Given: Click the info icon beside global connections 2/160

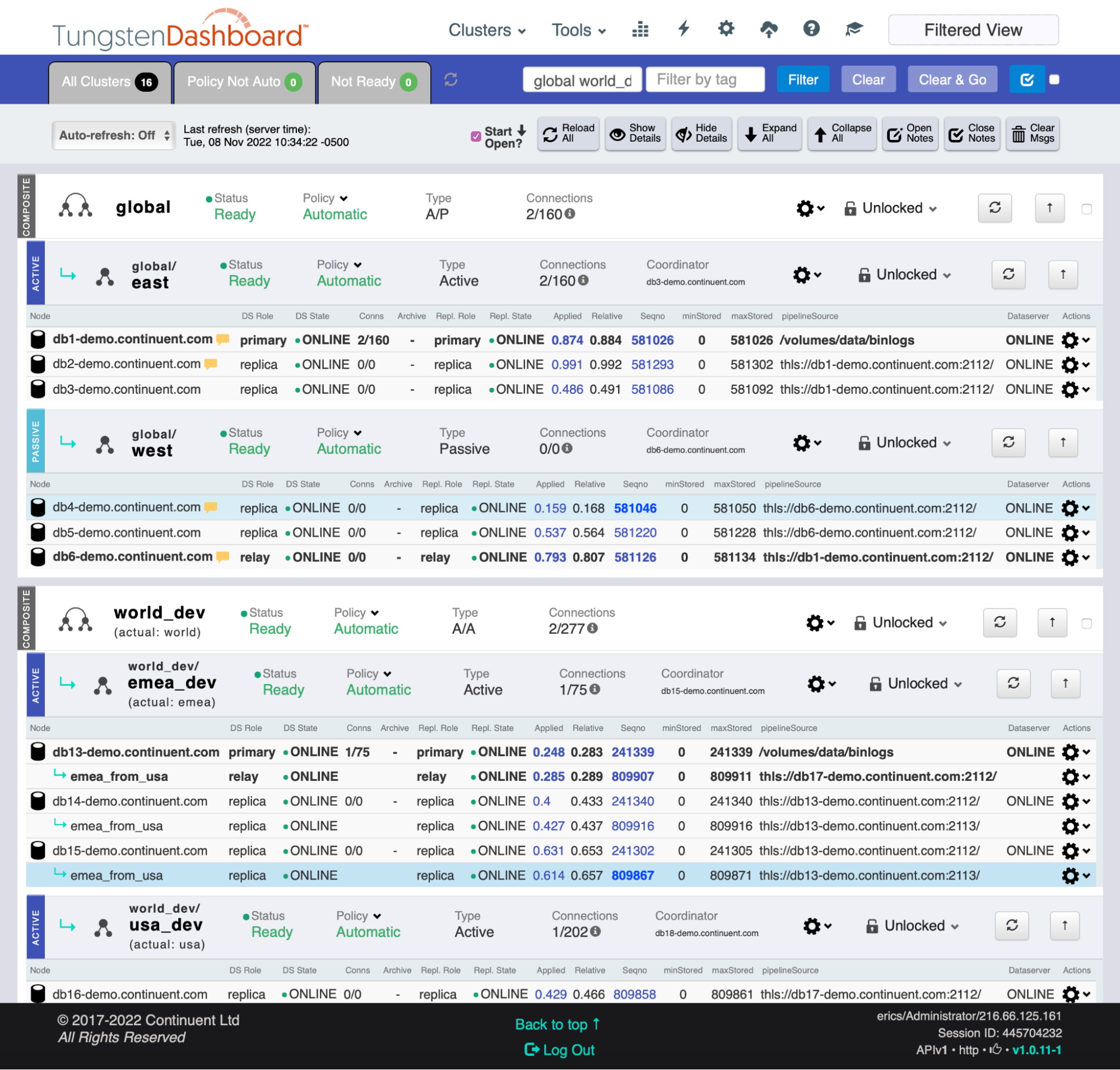Looking at the screenshot, I should coord(569,214).
